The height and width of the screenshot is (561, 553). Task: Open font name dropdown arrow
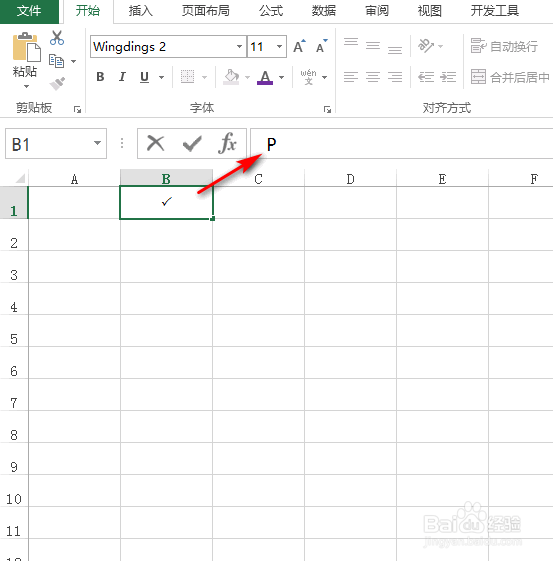tap(239, 46)
